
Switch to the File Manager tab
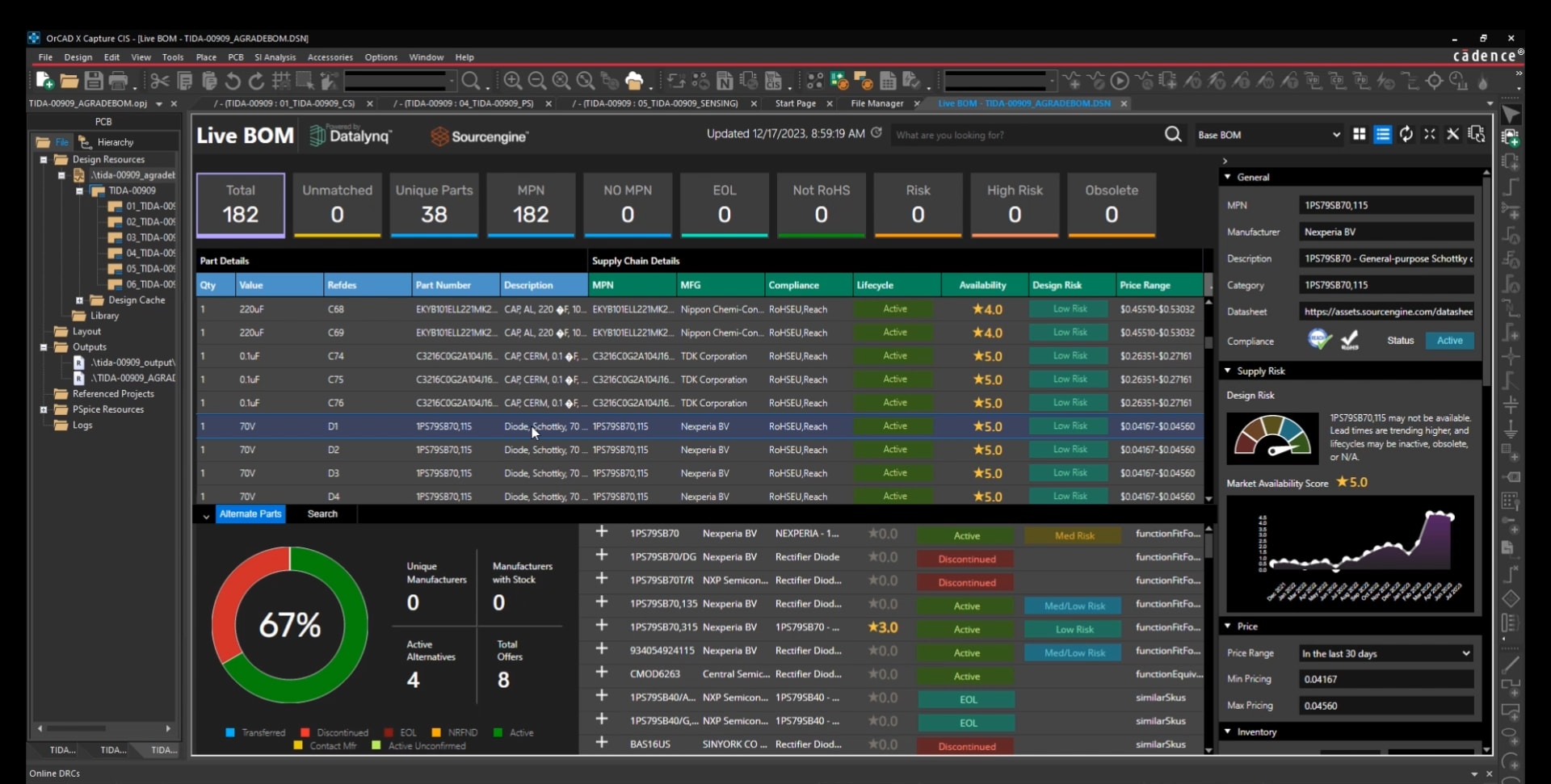pyautogui.click(x=877, y=103)
